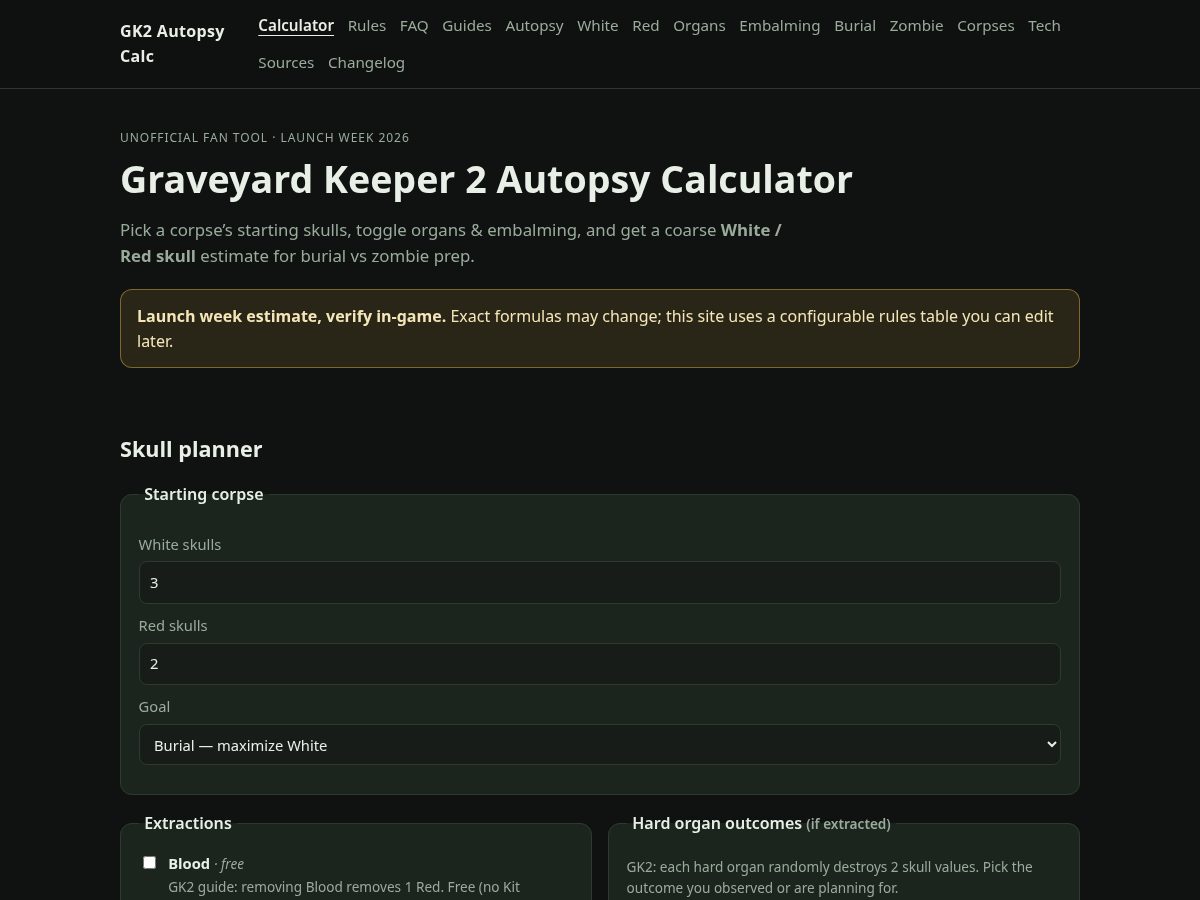
Task: Visit the Zombie page
Action: tap(916, 26)
